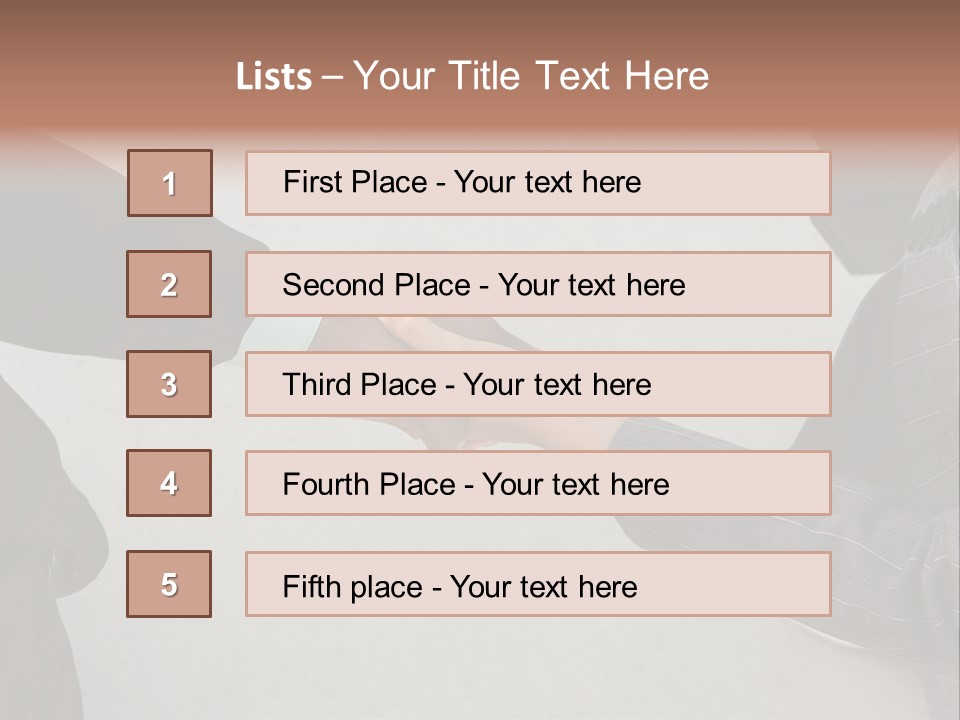The image size is (960, 720).
Task: Select 'Your Title Text Here' heading text
Action: pyautogui.click(x=531, y=76)
